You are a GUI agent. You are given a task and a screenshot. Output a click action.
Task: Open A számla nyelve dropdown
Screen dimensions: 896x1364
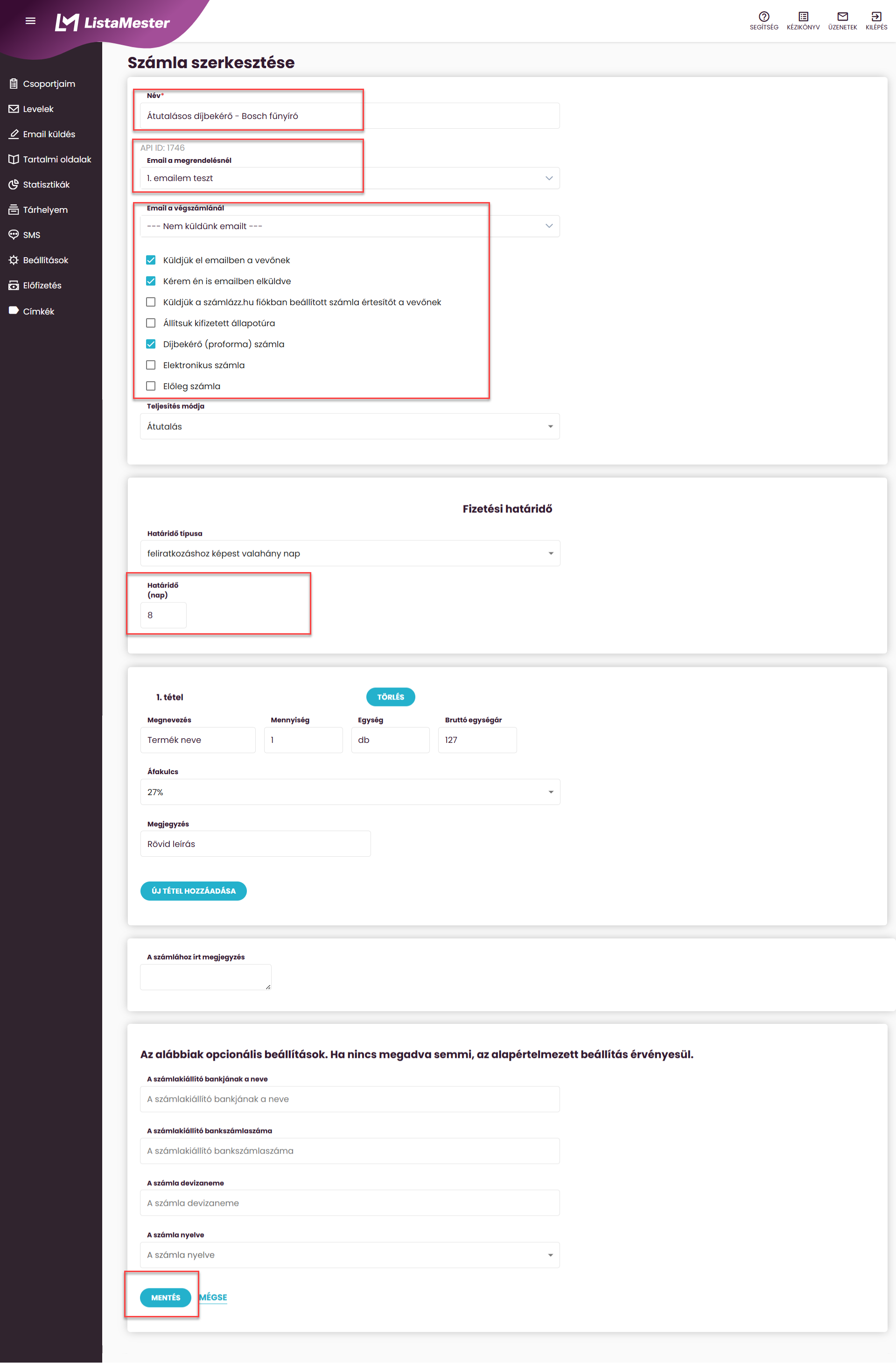point(350,1255)
